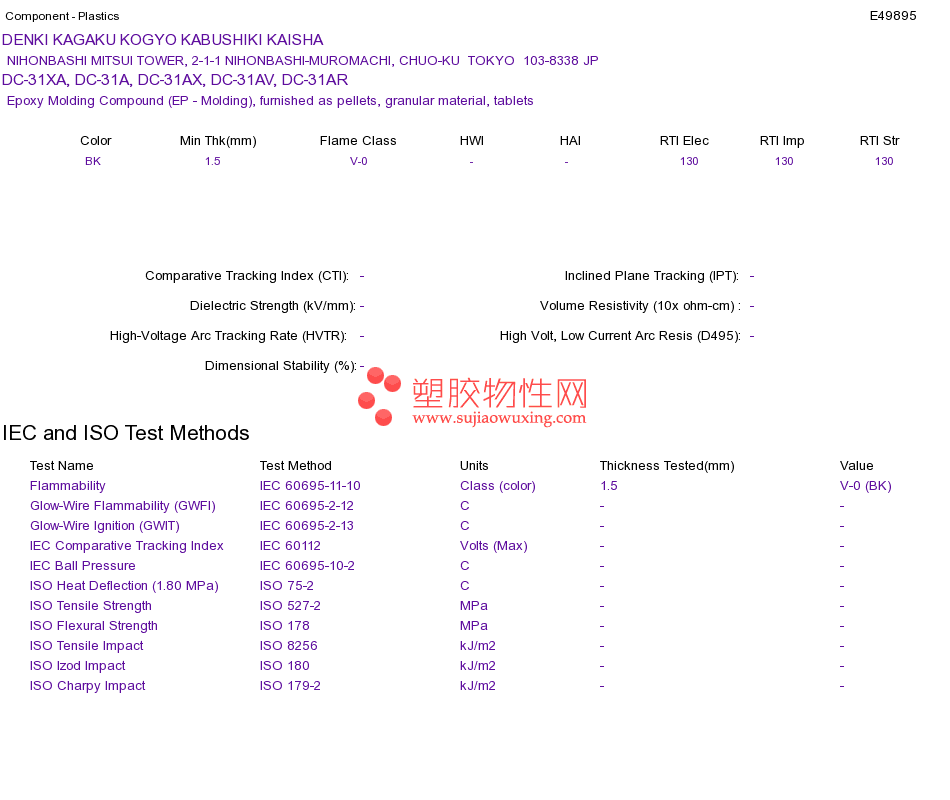950x800 pixels.
Task: Open the IEC Comparative Tracking Index link
Action: (x=127, y=545)
